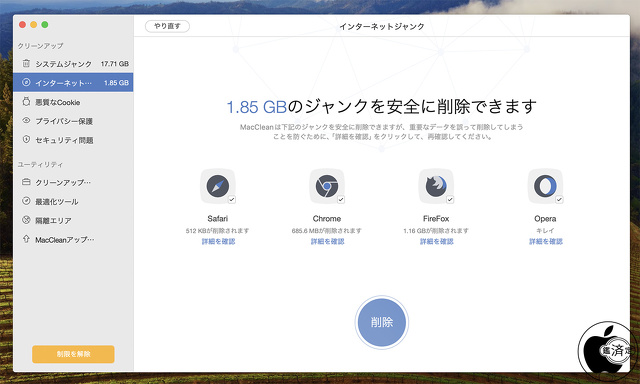Click the 17.71 GB size value
This screenshot has height=384, width=640.
(115, 64)
